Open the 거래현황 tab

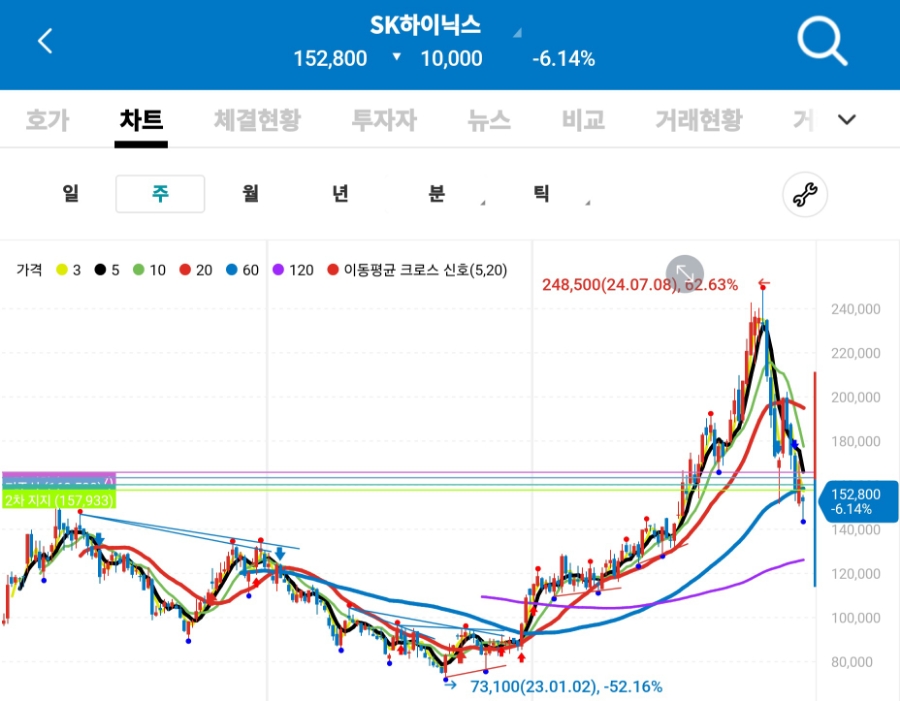pos(699,120)
